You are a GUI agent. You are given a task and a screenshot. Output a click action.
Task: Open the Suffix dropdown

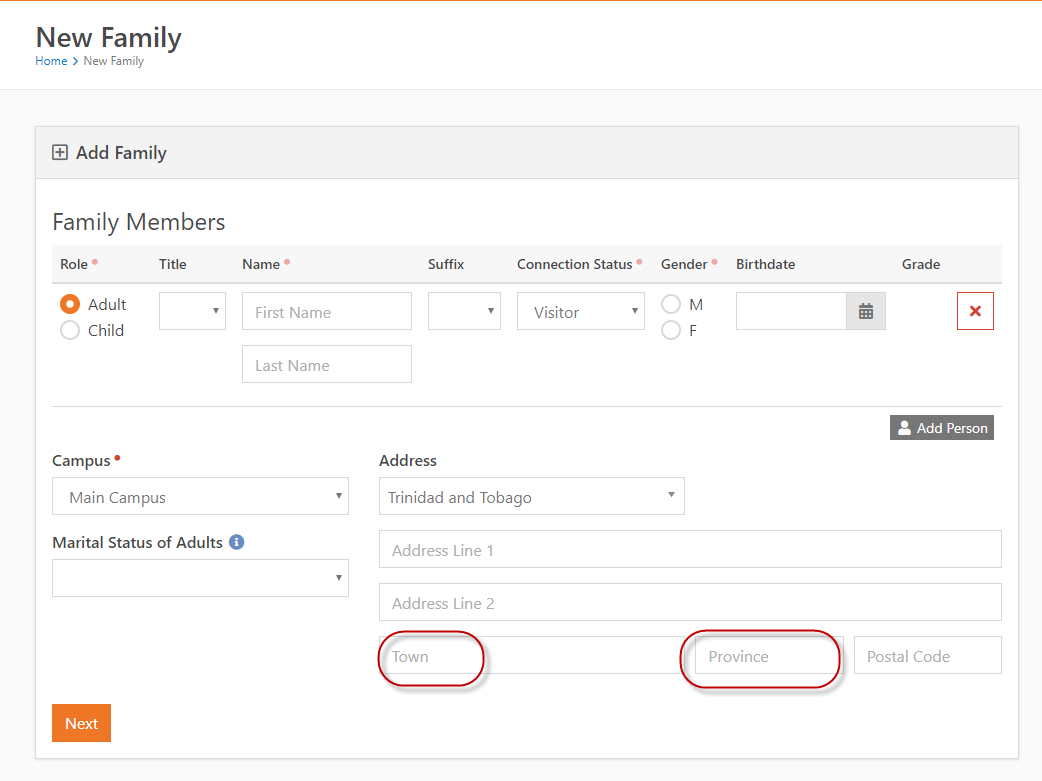(464, 311)
